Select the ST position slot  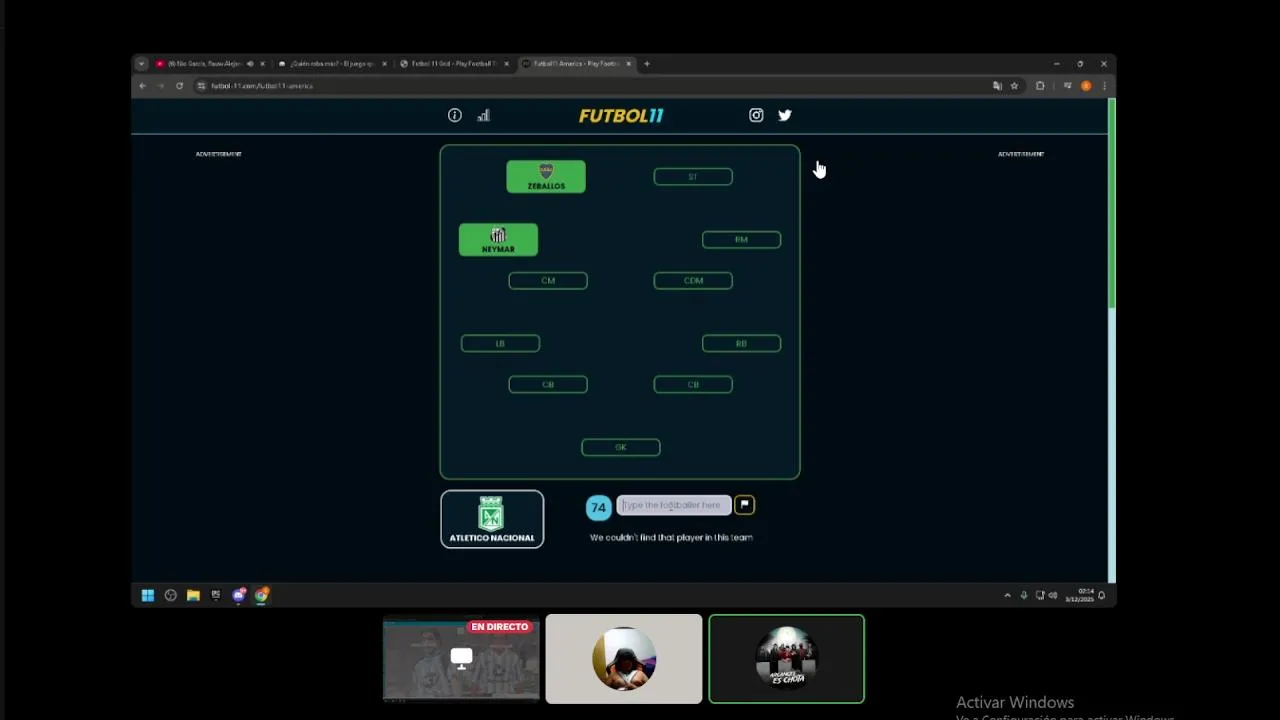[693, 177]
